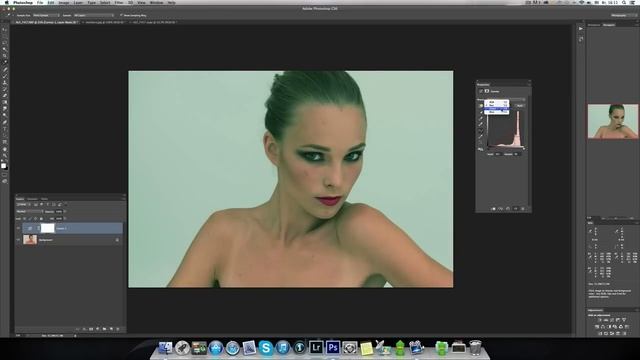Add a new adjustment layer icon
Image resolution: width=640 pixels, height=360 pixels.
click(98, 329)
